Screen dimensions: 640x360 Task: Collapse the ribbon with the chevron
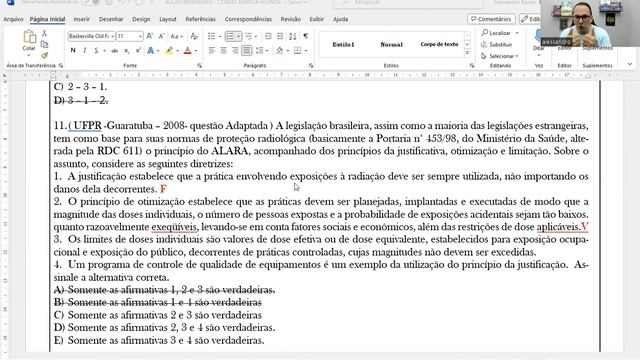click(630, 64)
